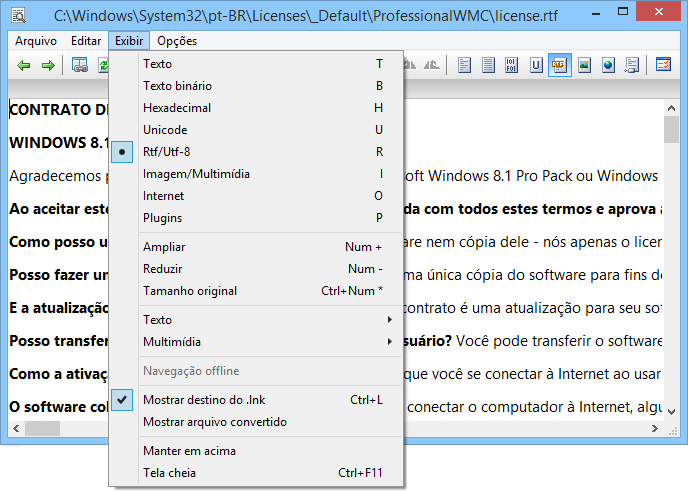Click the text 'conectar o computador à Internet'

520,407
